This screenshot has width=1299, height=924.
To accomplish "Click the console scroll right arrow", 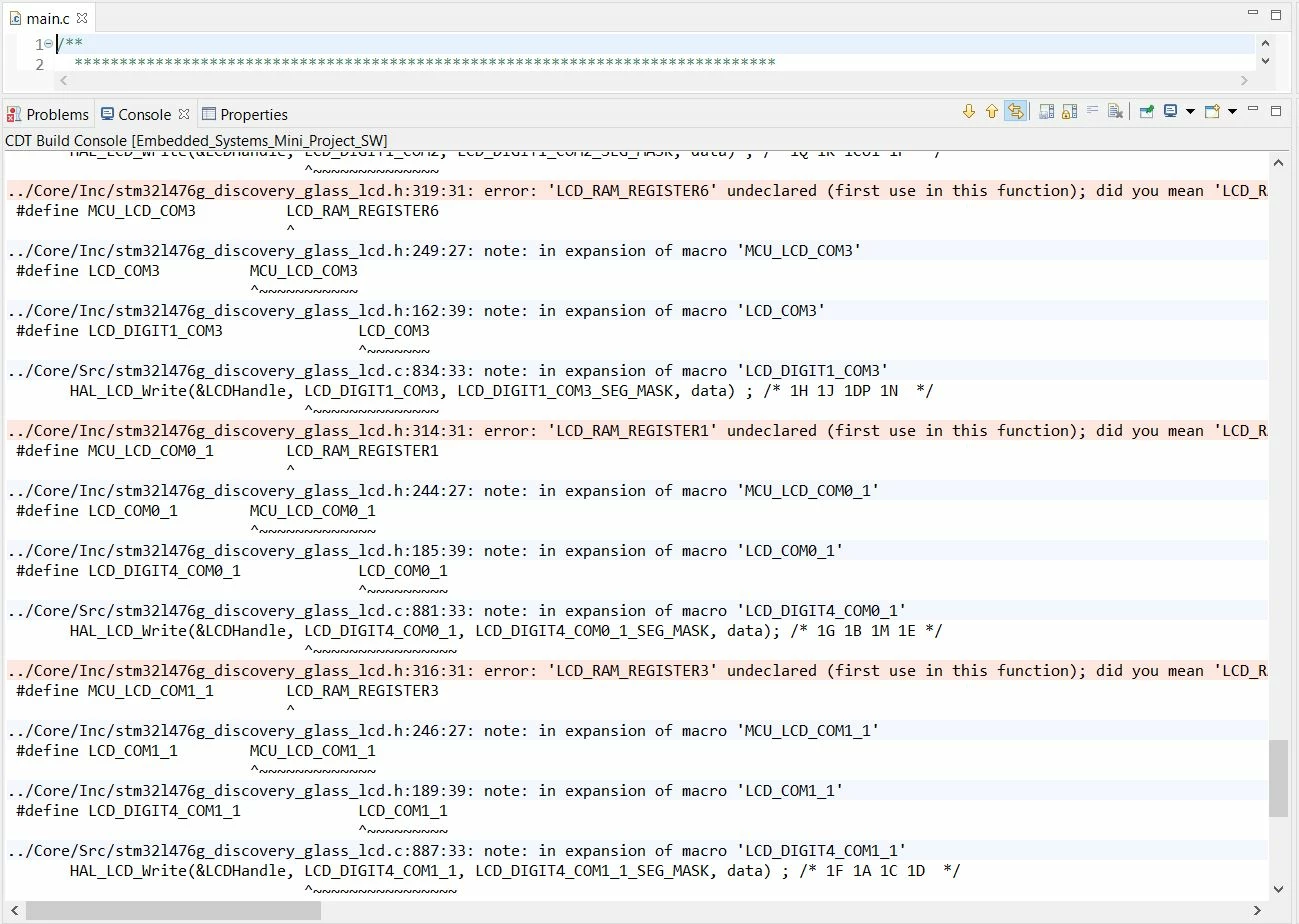I will 1260,911.
